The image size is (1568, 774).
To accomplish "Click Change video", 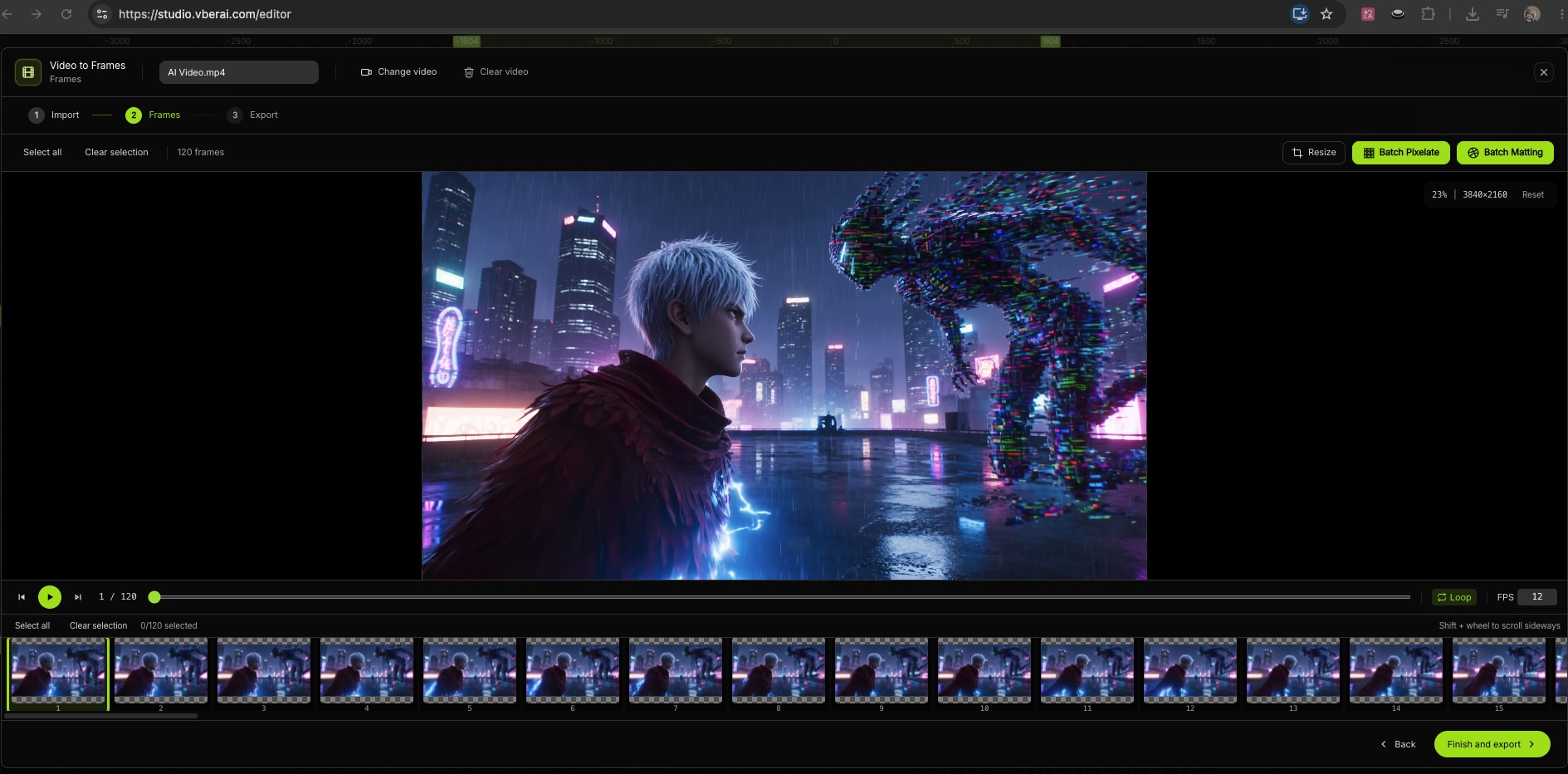I will (x=398, y=72).
